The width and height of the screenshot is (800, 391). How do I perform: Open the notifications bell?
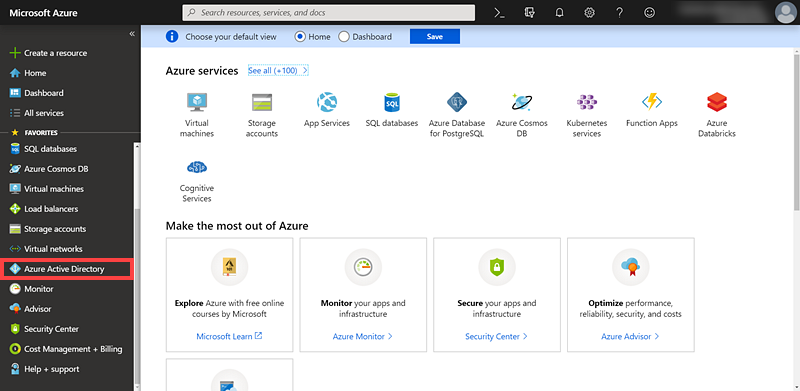(x=559, y=13)
